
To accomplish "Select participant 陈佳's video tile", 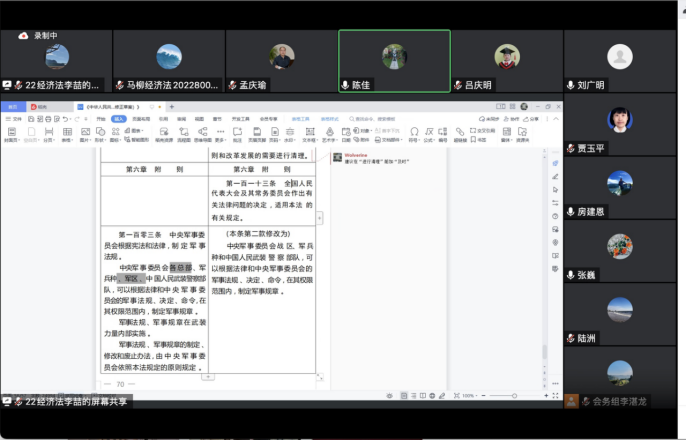I will (394, 61).
